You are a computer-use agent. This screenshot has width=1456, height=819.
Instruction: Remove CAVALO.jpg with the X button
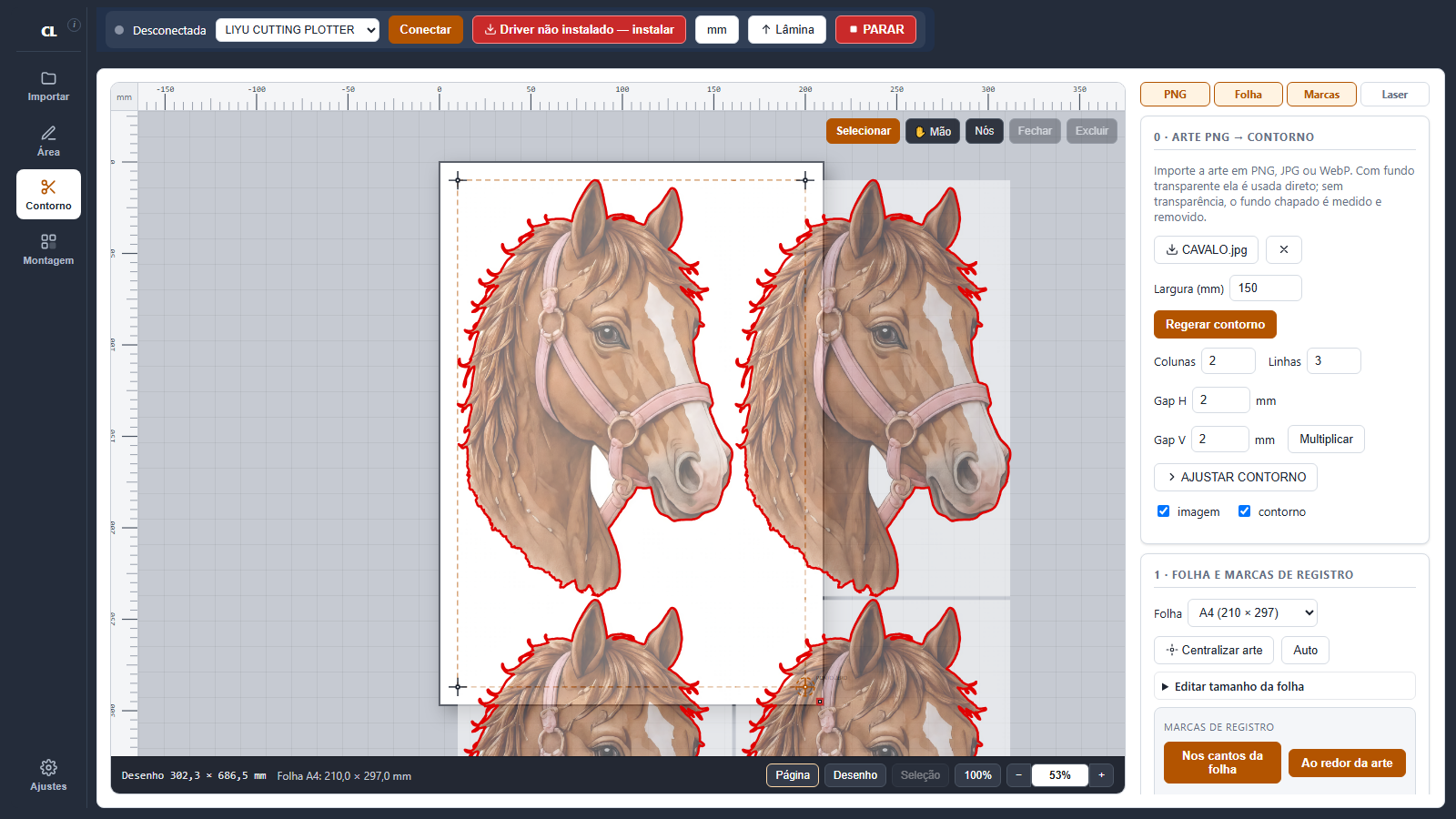click(1283, 249)
